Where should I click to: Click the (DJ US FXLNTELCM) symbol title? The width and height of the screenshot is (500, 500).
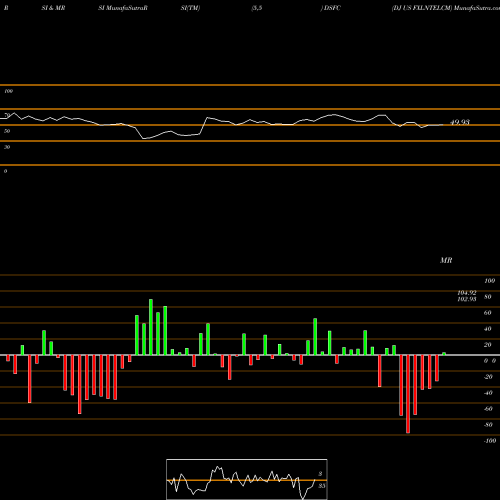422,8
